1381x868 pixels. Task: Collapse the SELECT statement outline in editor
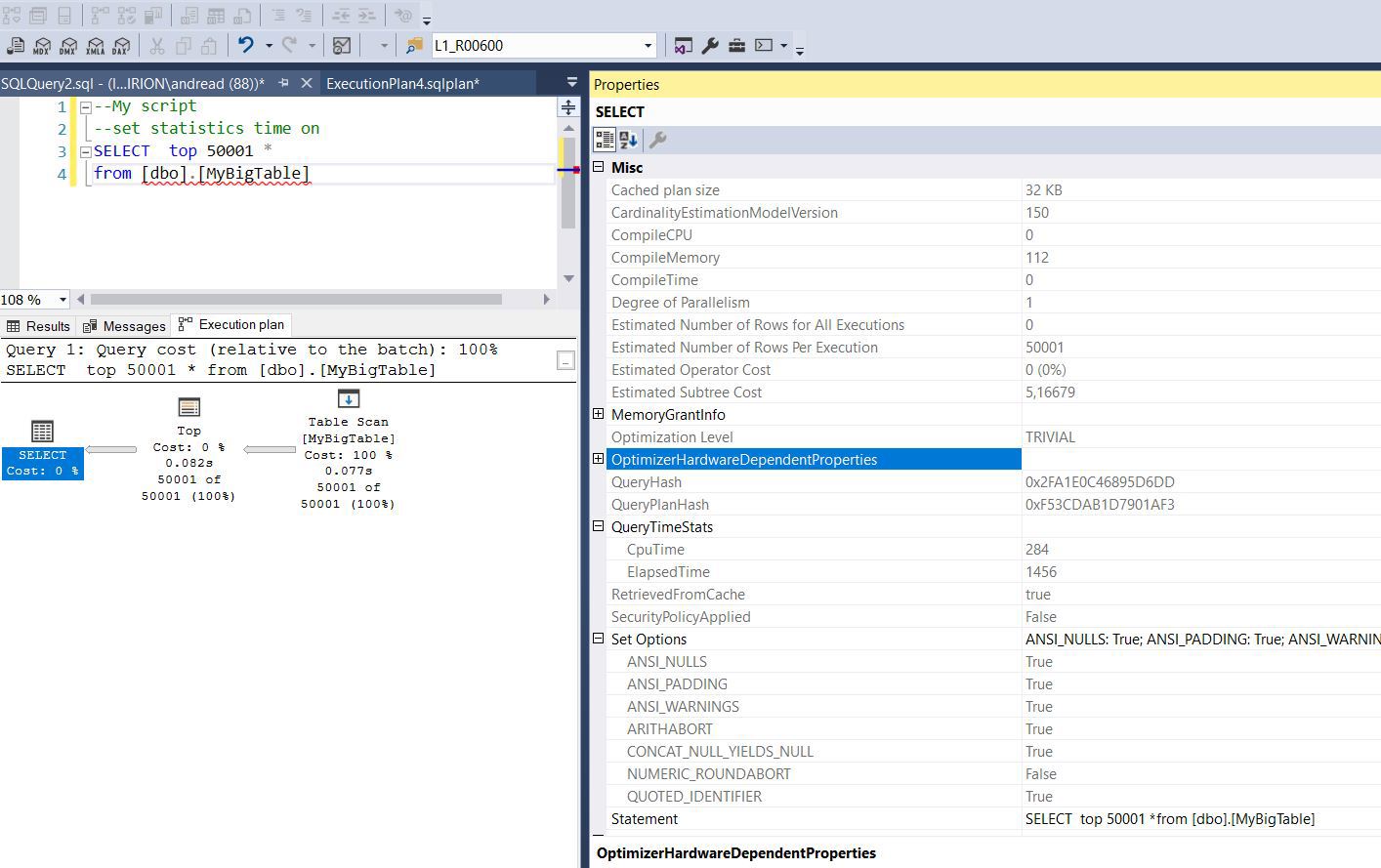coord(86,151)
